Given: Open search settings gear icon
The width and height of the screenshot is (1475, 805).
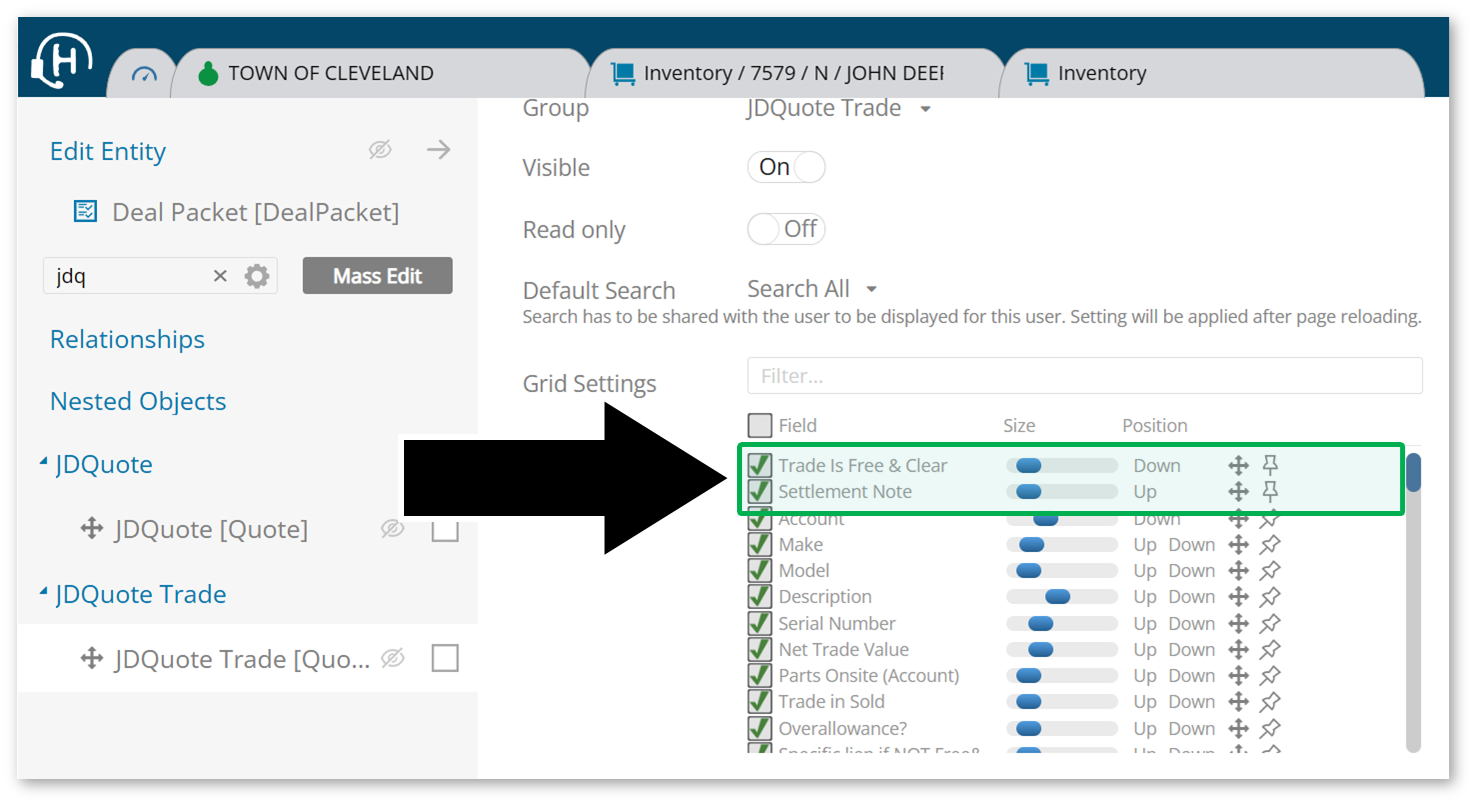Looking at the screenshot, I should 257,276.
